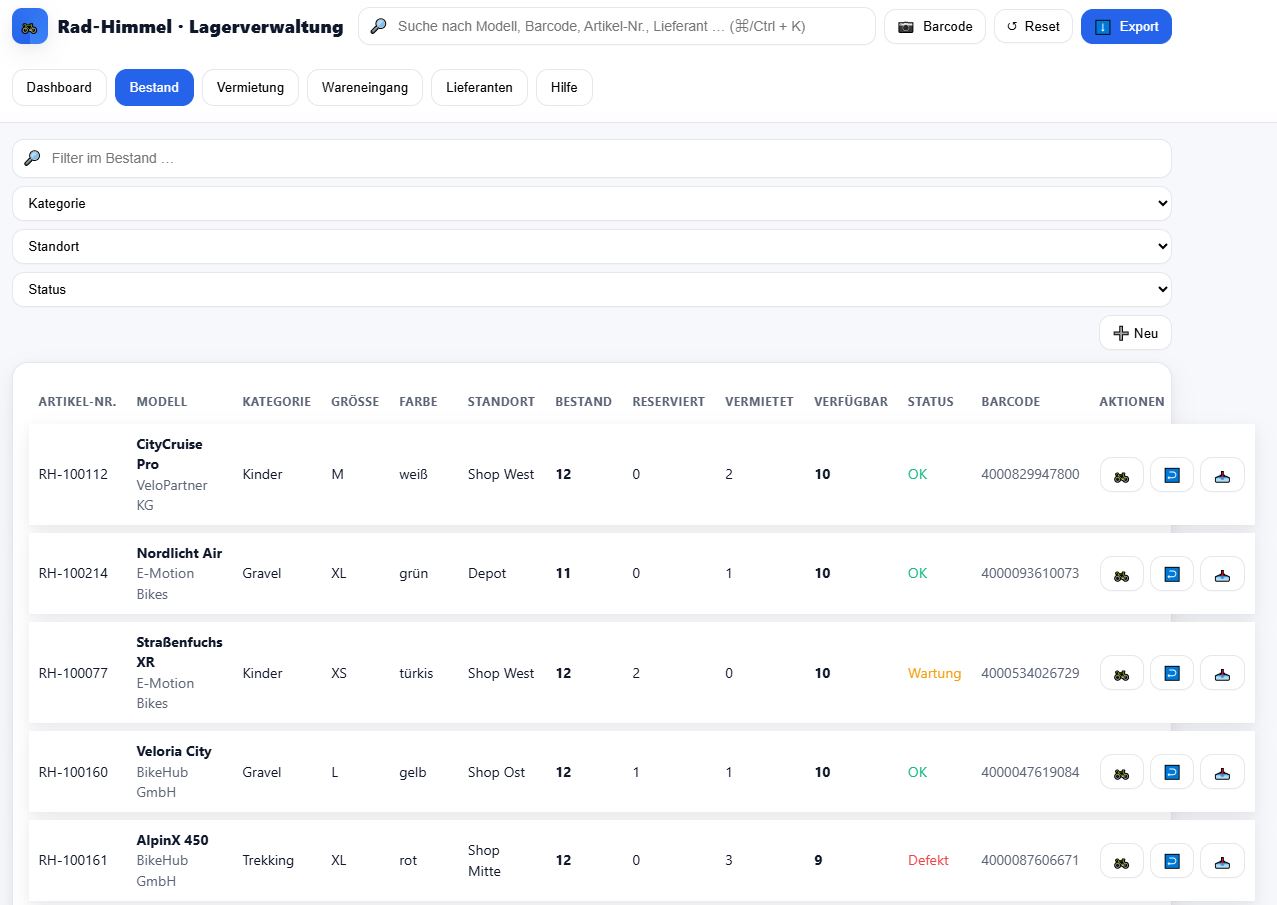
Task: Click the bicycle icon for Veloria City
Action: (x=1121, y=772)
